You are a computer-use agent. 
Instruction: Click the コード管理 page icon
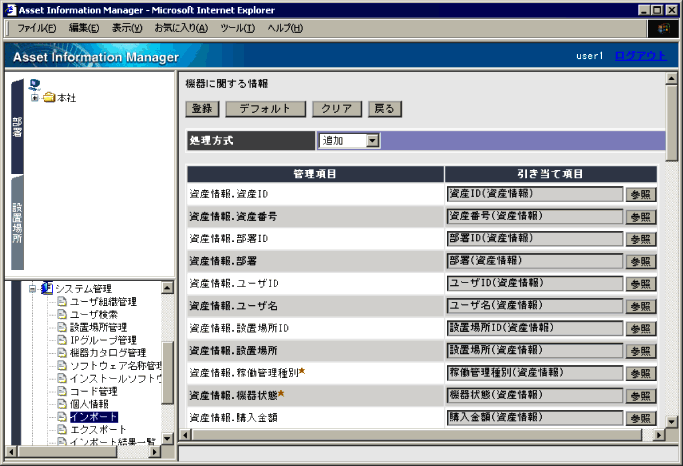tap(61, 391)
